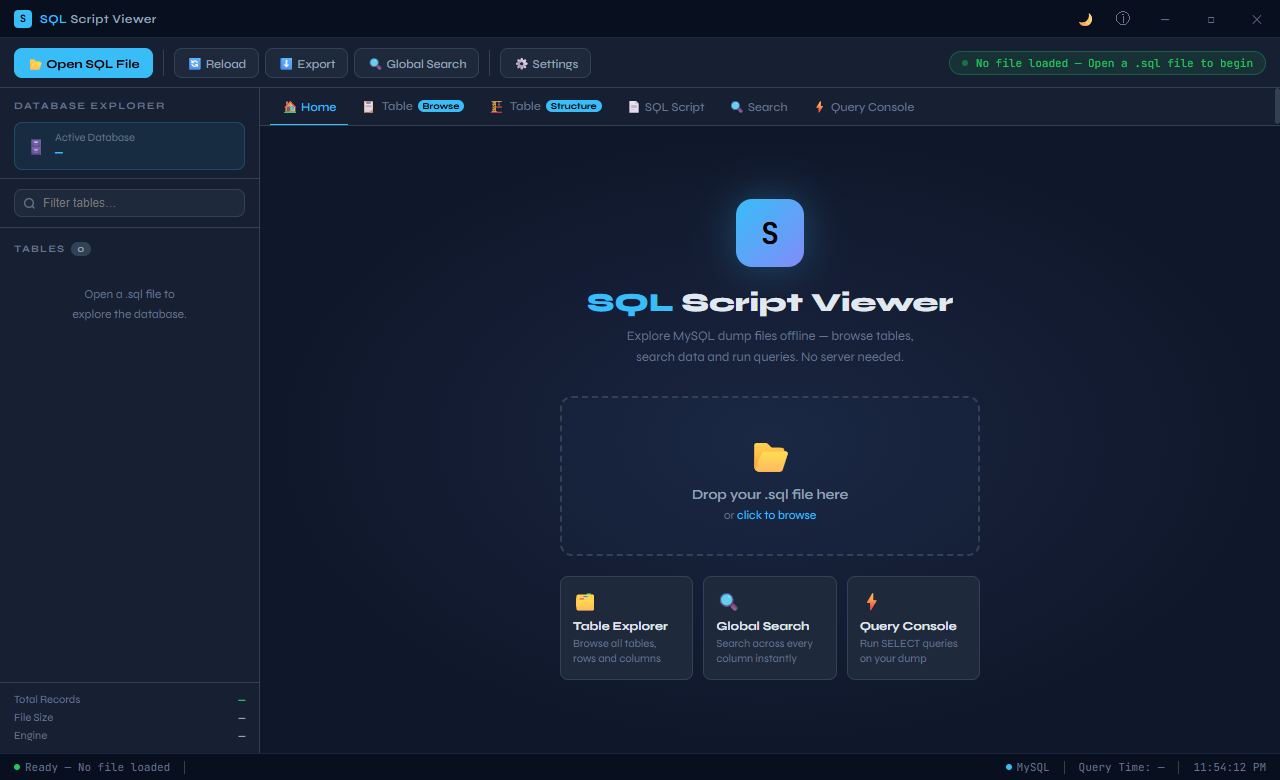Screen dimensions: 1280x780
Task: Click the vertical scrollbar at tab bar edge
Action: click(1277, 105)
